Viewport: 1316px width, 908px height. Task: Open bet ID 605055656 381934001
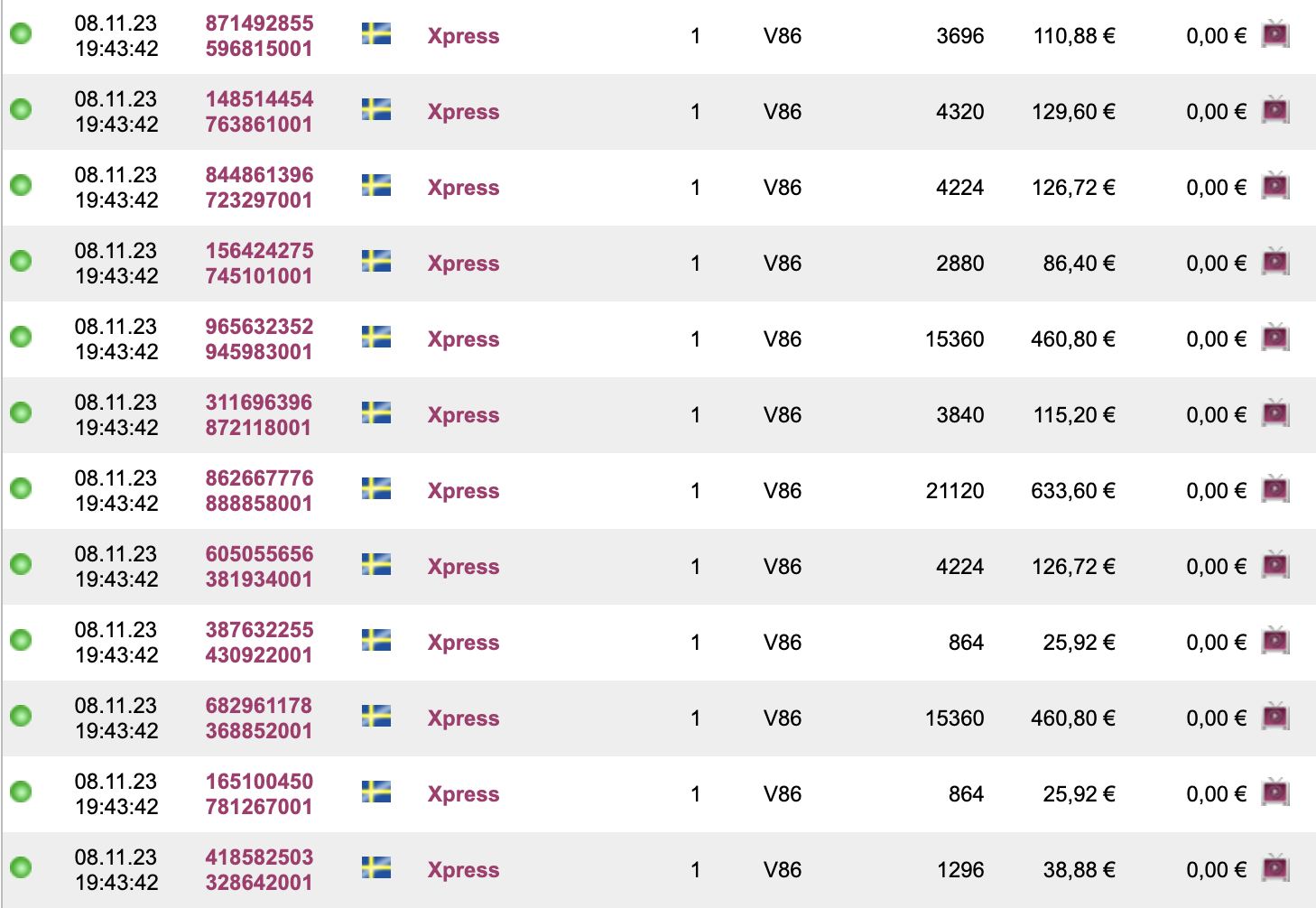tap(259, 567)
